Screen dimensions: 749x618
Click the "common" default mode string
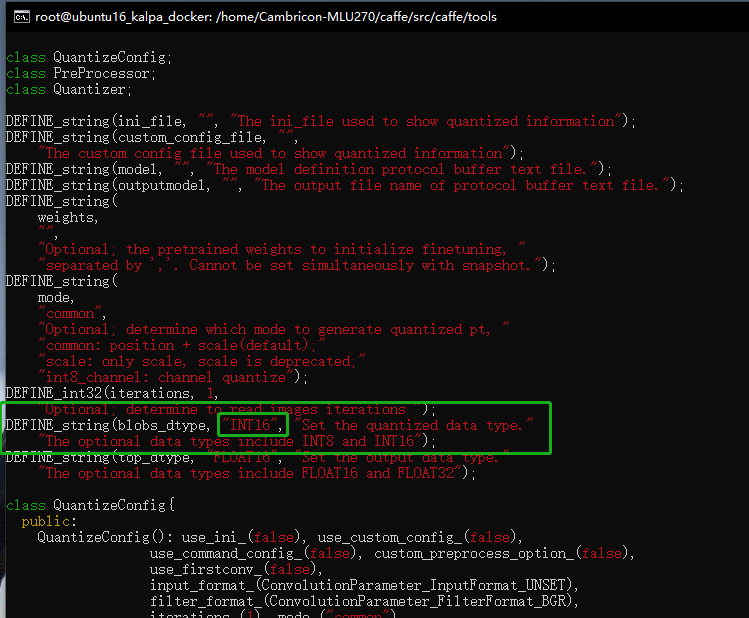point(71,313)
